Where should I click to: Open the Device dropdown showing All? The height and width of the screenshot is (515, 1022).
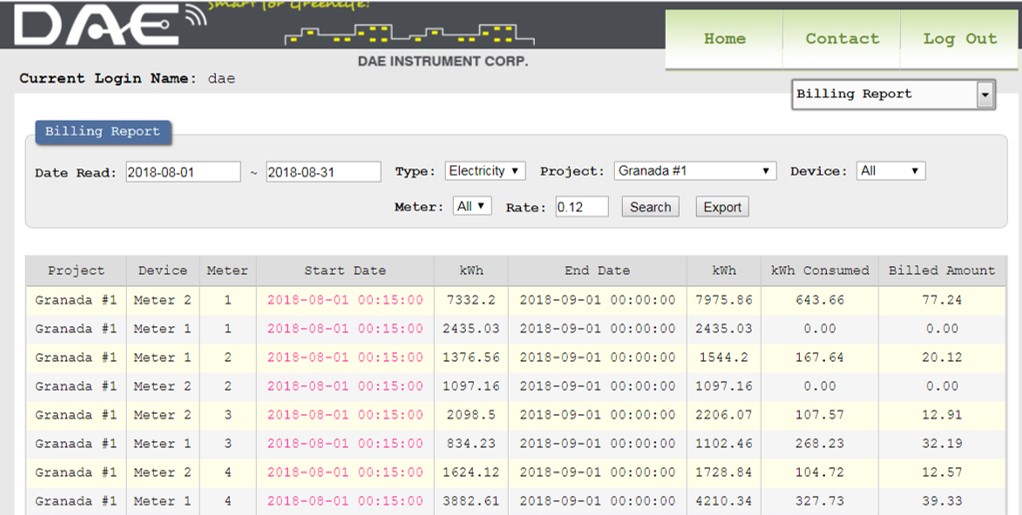click(890, 171)
